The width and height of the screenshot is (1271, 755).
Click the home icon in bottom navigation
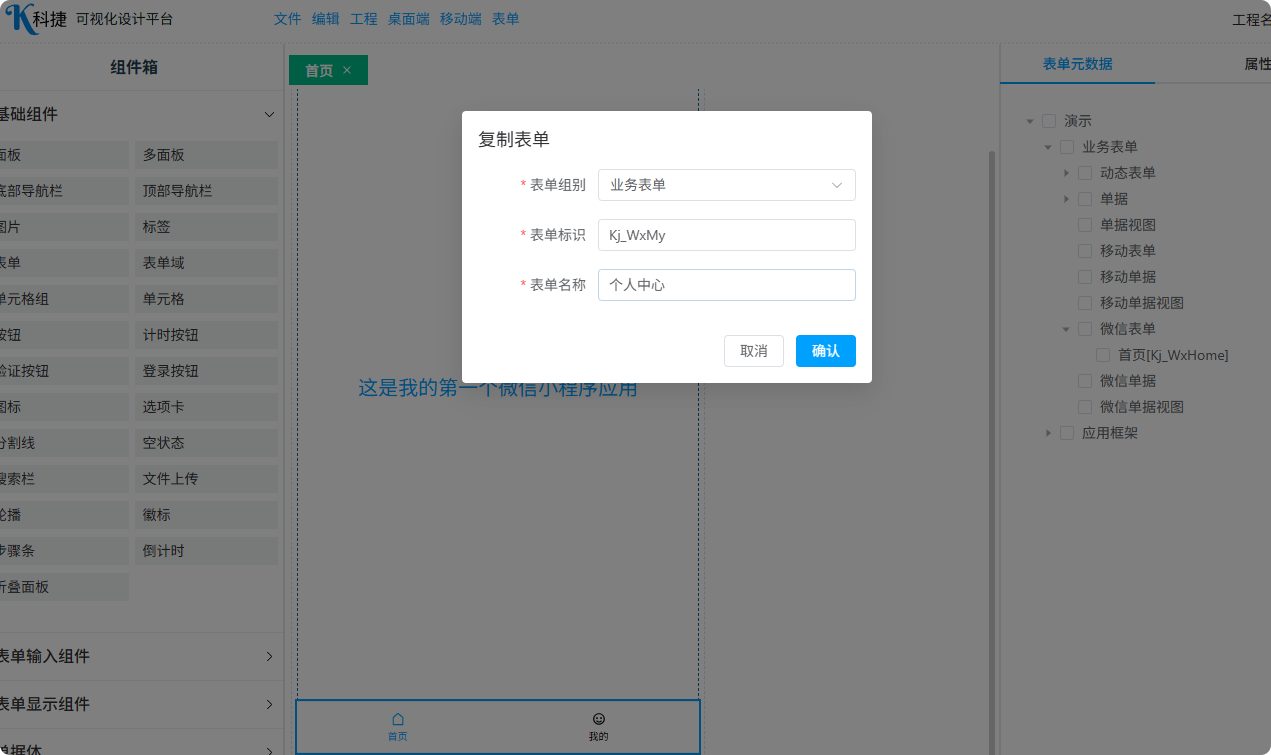398,719
